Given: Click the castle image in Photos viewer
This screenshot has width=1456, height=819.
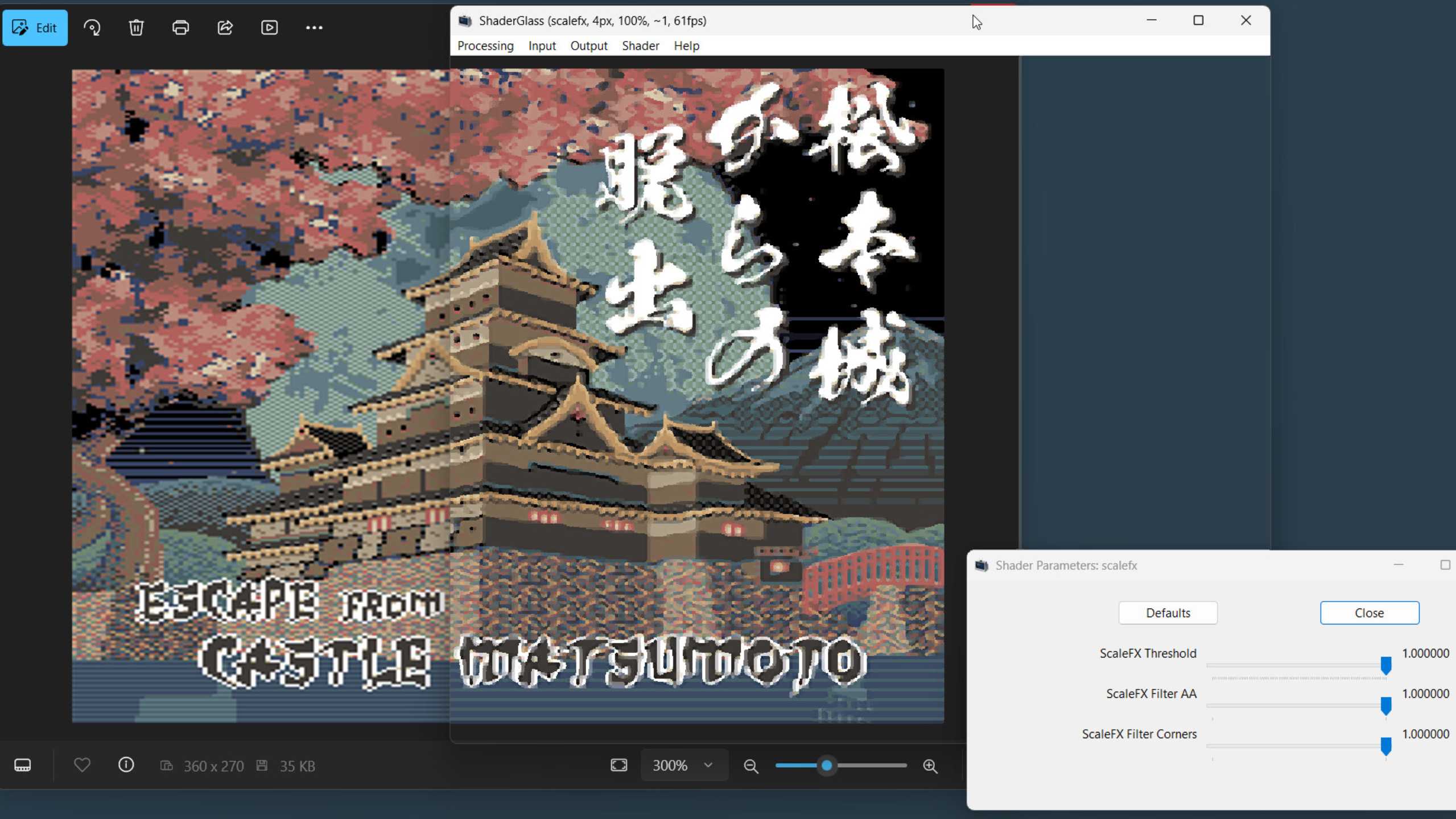Looking at the screenshot, I should (x=261, y=395).
